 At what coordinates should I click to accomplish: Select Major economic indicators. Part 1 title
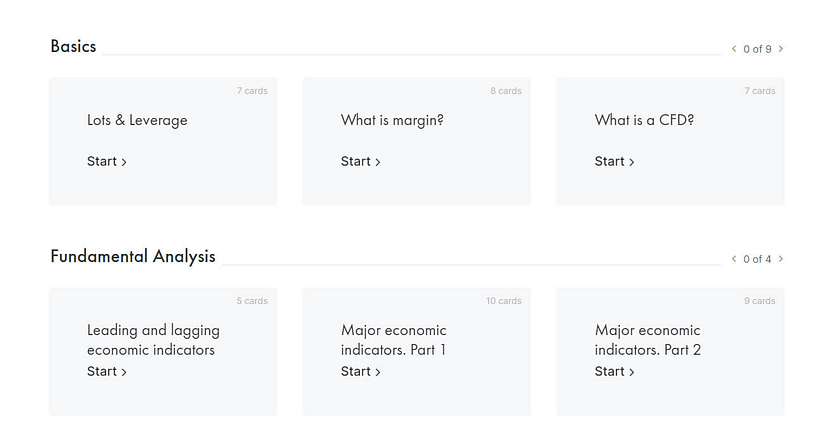pos(394,340)
